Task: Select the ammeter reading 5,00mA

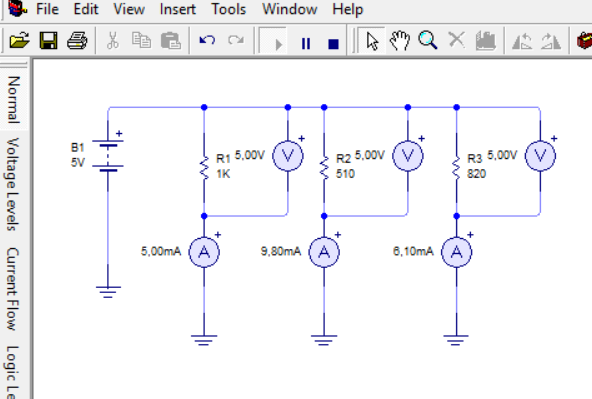Action: pyautogui.click(x=204, y=252)
